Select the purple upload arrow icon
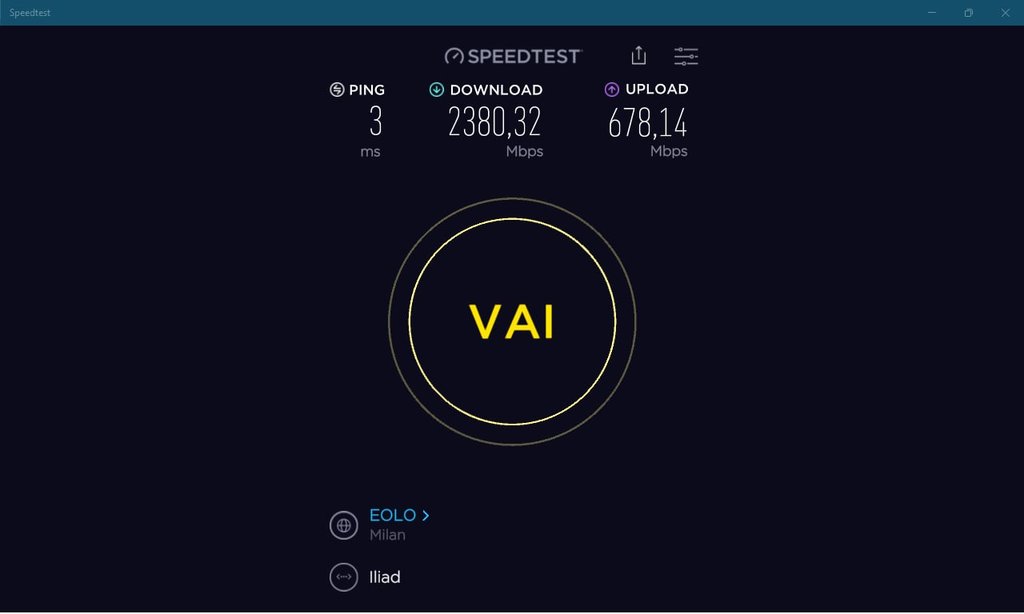Screen dimensions: 1024x614 point(611,89)
